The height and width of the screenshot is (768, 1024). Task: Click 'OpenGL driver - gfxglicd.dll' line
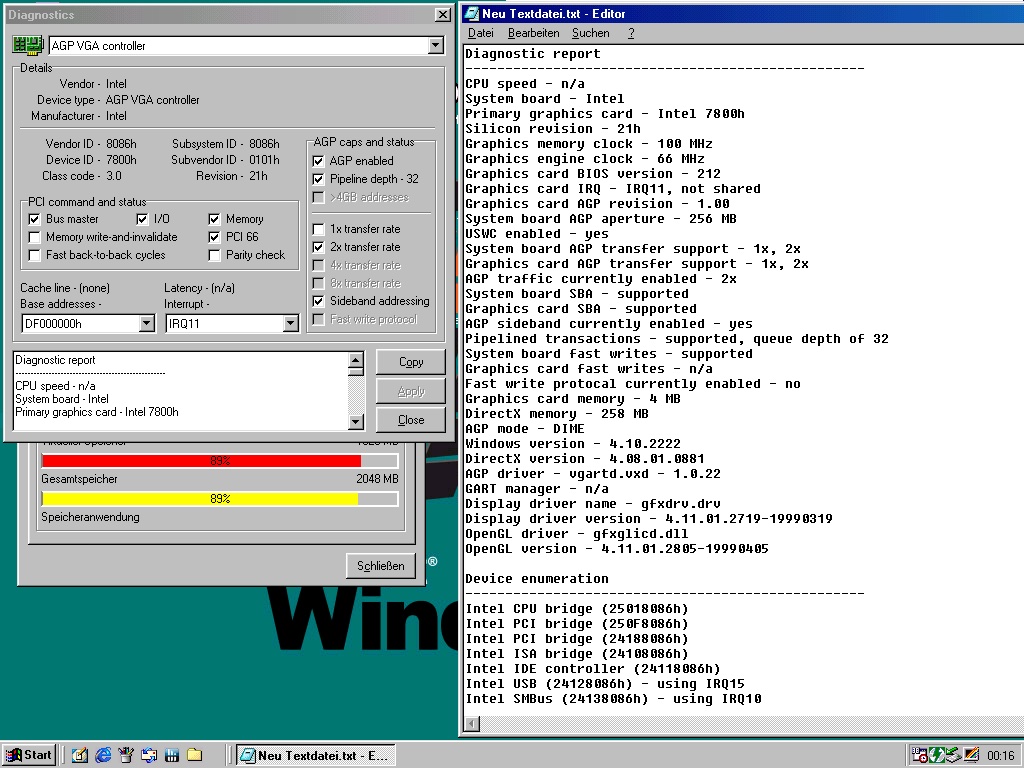pyautogui.click(x=577, y=534)
